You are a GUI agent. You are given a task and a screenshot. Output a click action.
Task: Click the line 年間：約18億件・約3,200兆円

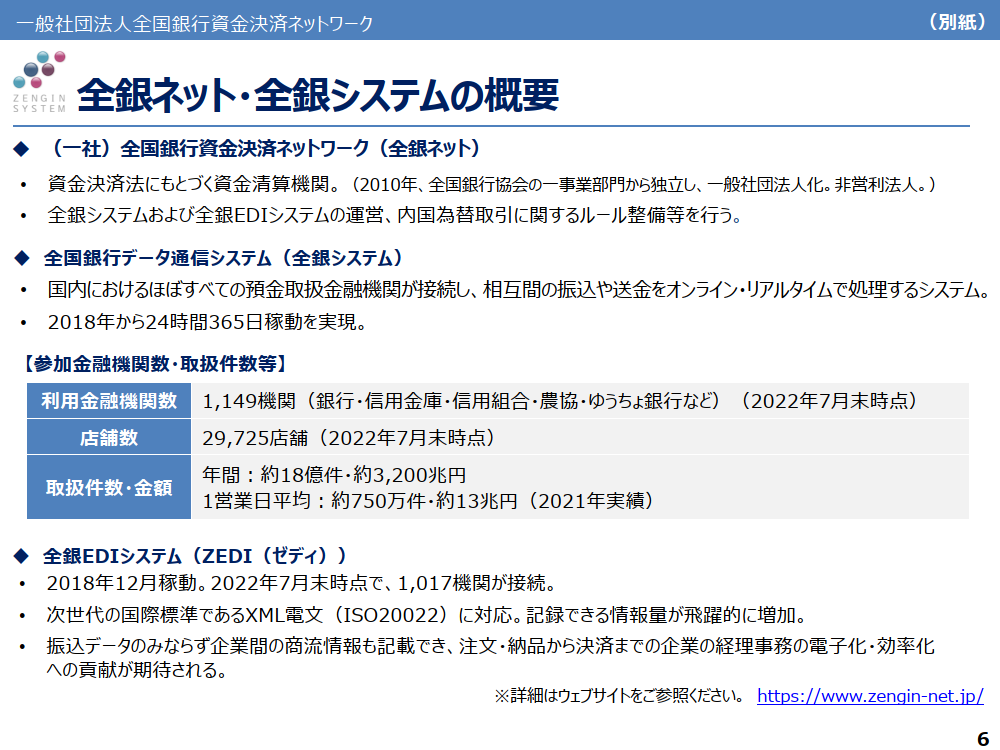[334, 475]
